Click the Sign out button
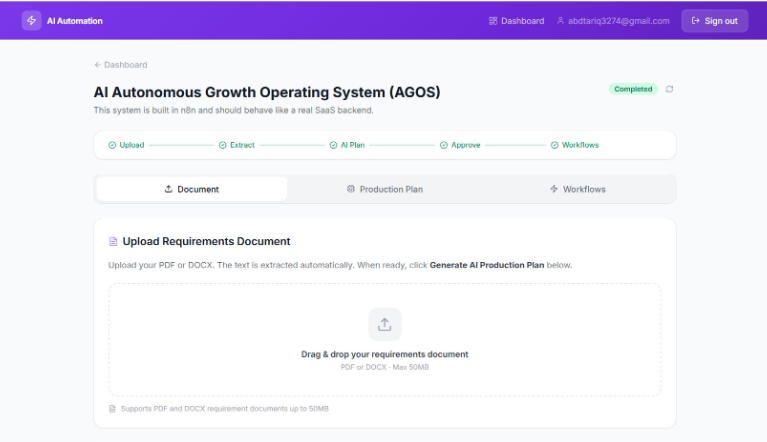Viewport: 767px width, 442px height. point(715,21)
